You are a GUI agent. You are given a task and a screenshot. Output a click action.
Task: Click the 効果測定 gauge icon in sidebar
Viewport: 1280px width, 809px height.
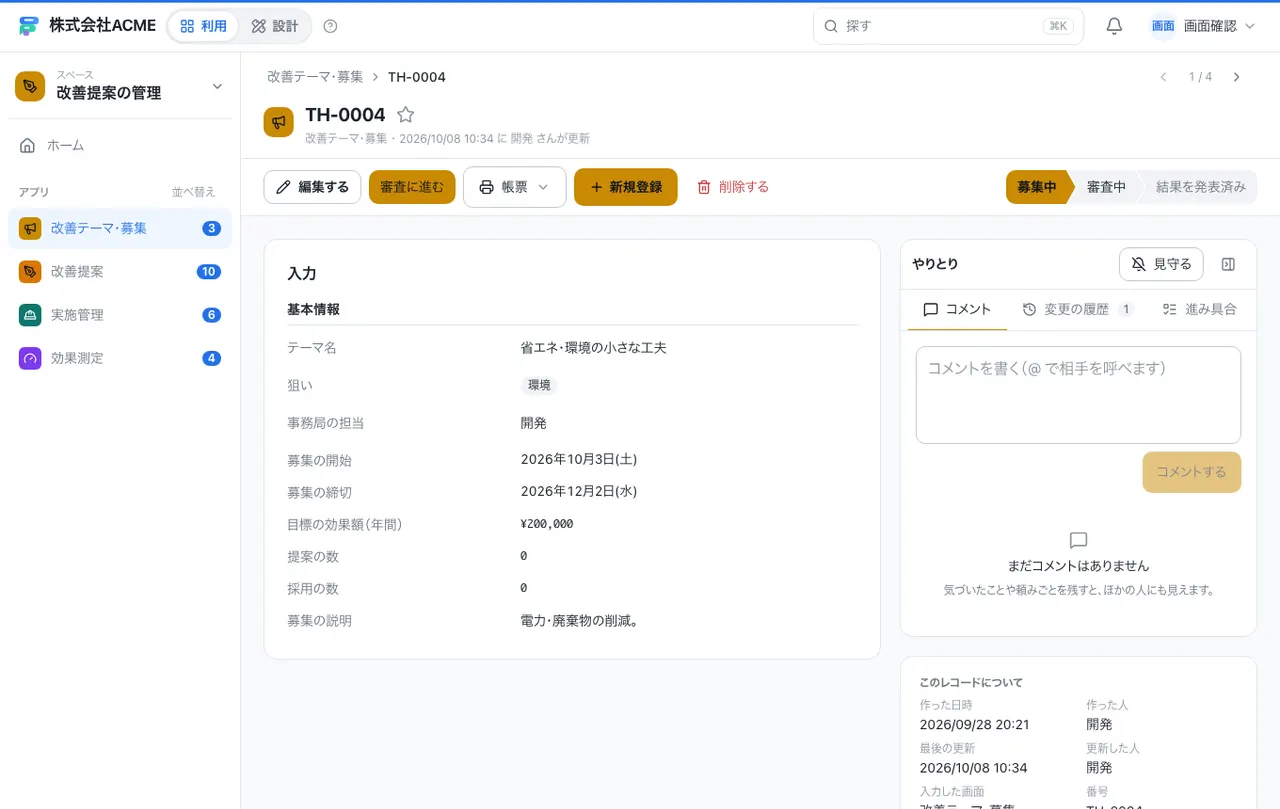(30, 358)
